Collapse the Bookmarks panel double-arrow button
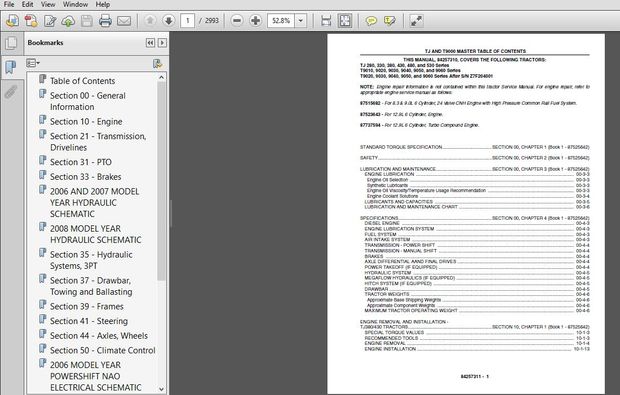This screenshot has width=620, height=395. [150, 43]
